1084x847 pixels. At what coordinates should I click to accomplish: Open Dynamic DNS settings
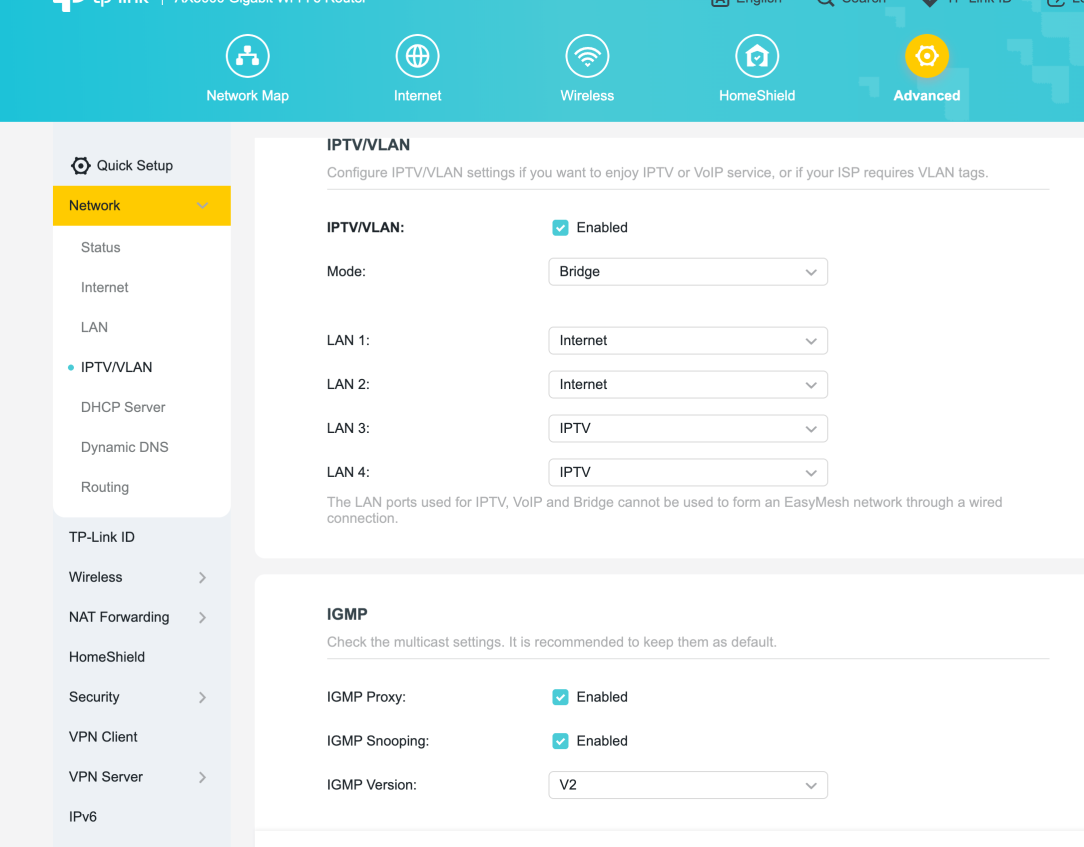[124, 447]
